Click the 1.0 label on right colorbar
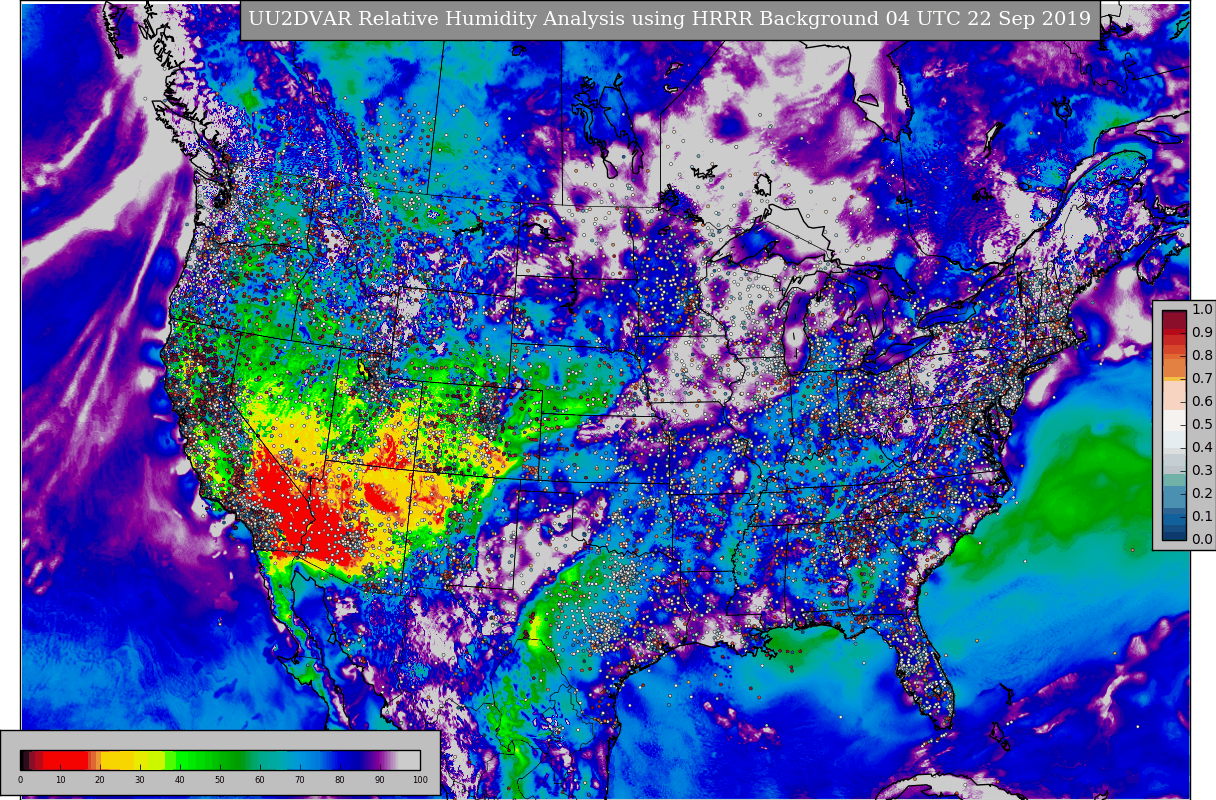This screenshot has width=1216, height=800. coord(1202,309)
